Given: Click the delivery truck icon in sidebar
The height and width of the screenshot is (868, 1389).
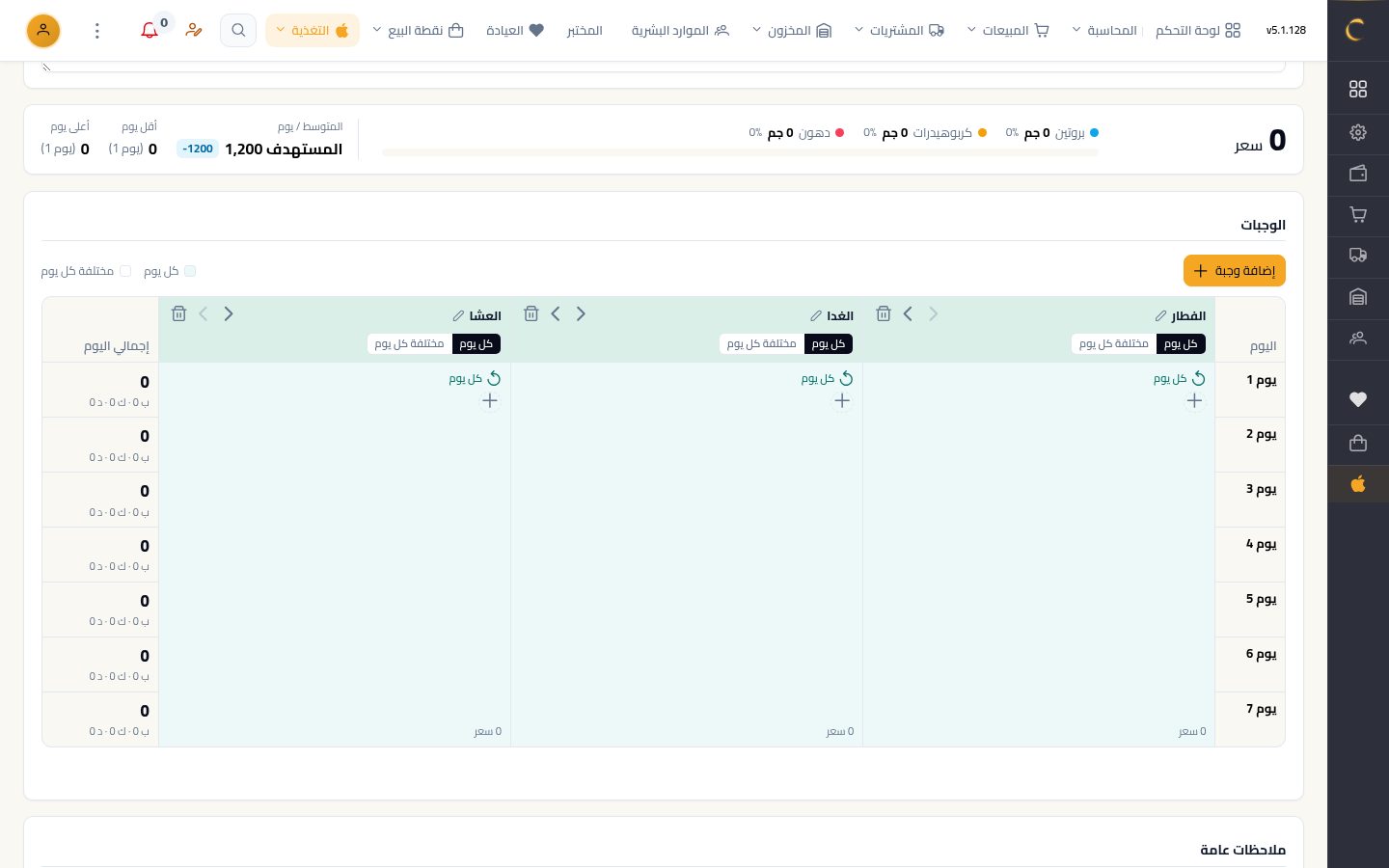Looking at the screenshot, I should (x=1358, y=256).
